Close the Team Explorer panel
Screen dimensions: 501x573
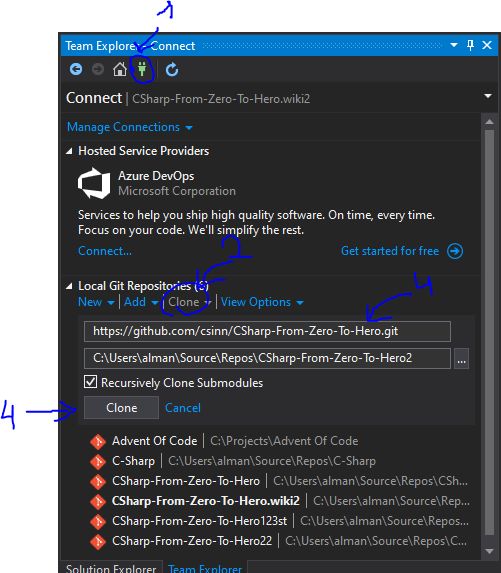click(487, 45)
